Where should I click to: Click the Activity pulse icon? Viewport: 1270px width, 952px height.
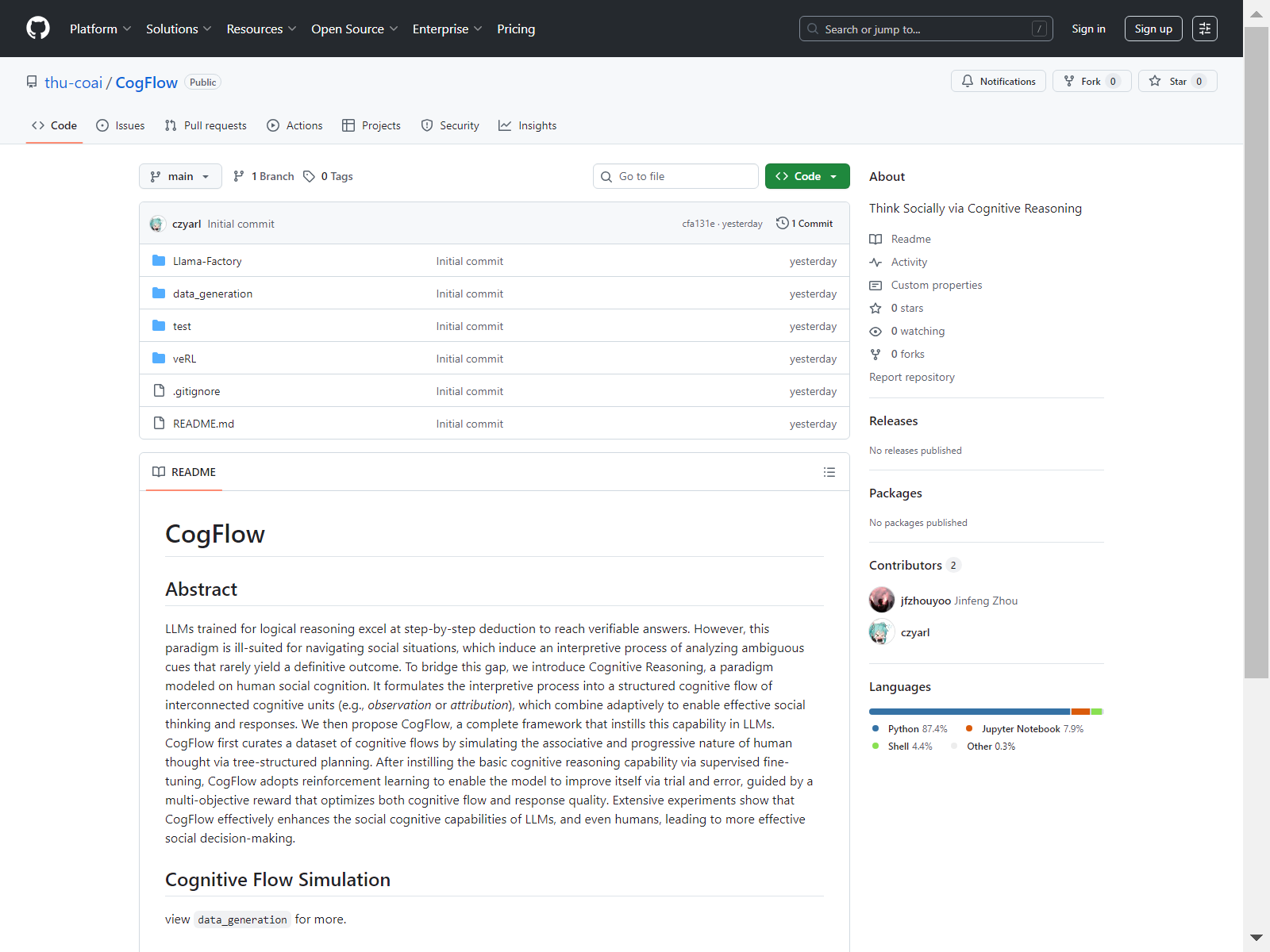tap(876, 262)
